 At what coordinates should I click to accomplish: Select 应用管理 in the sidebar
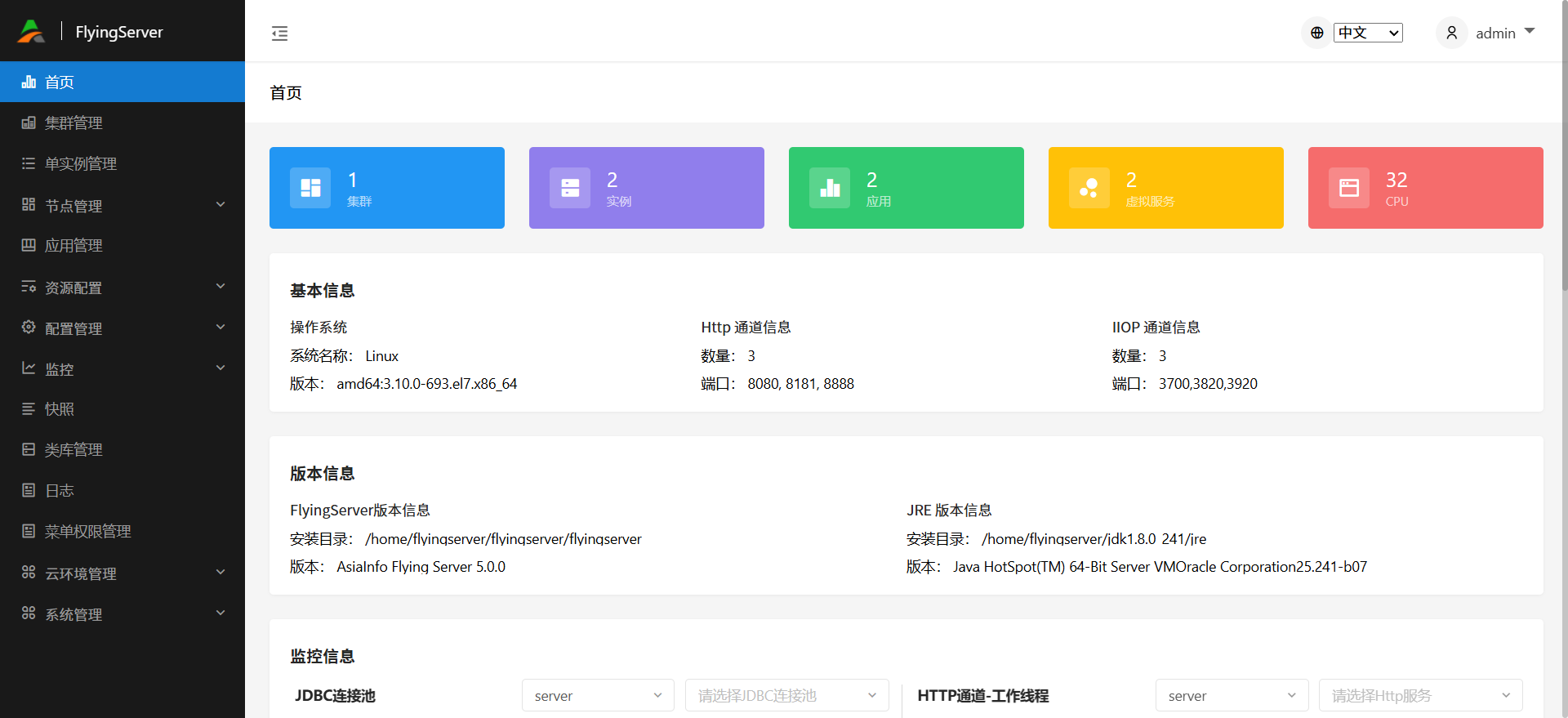pos(73,245)
